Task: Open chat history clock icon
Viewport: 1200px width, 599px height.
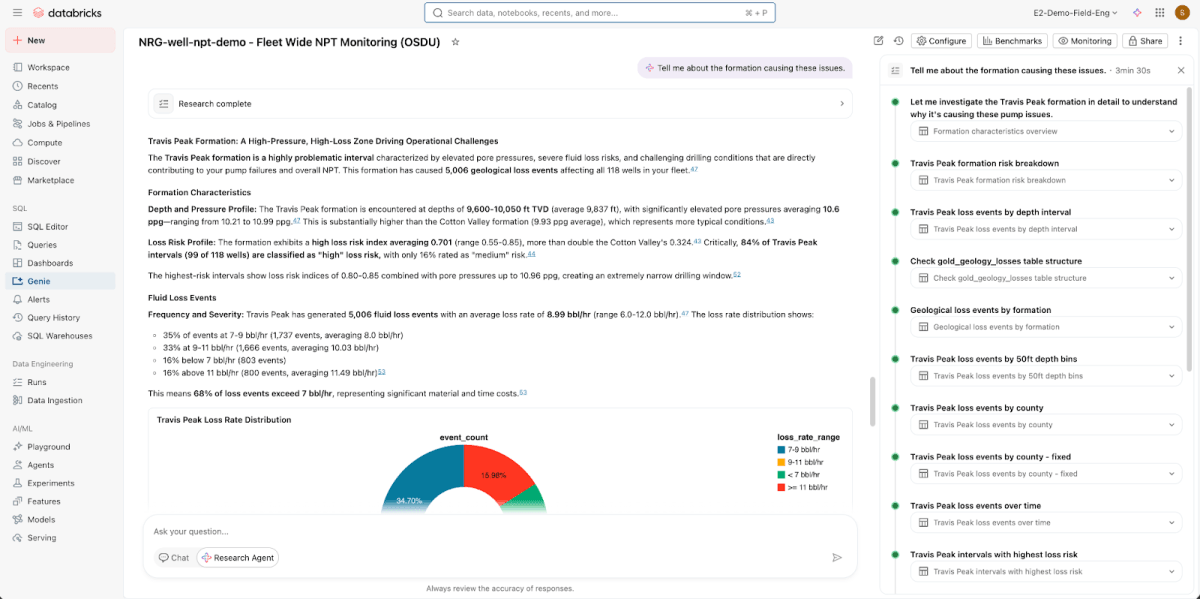Action: click(898, 41)
